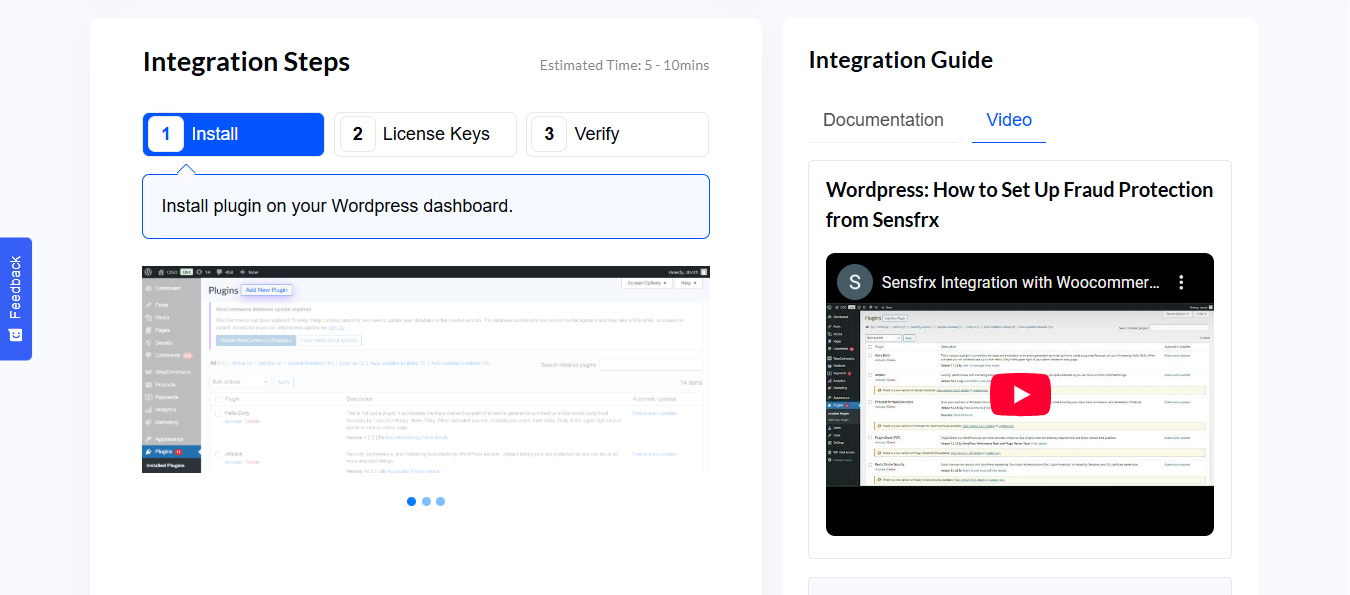This screenshot has height=595, width=1350.
Task: Switch to the Documentation tab
Action: [x=883, y=120]
